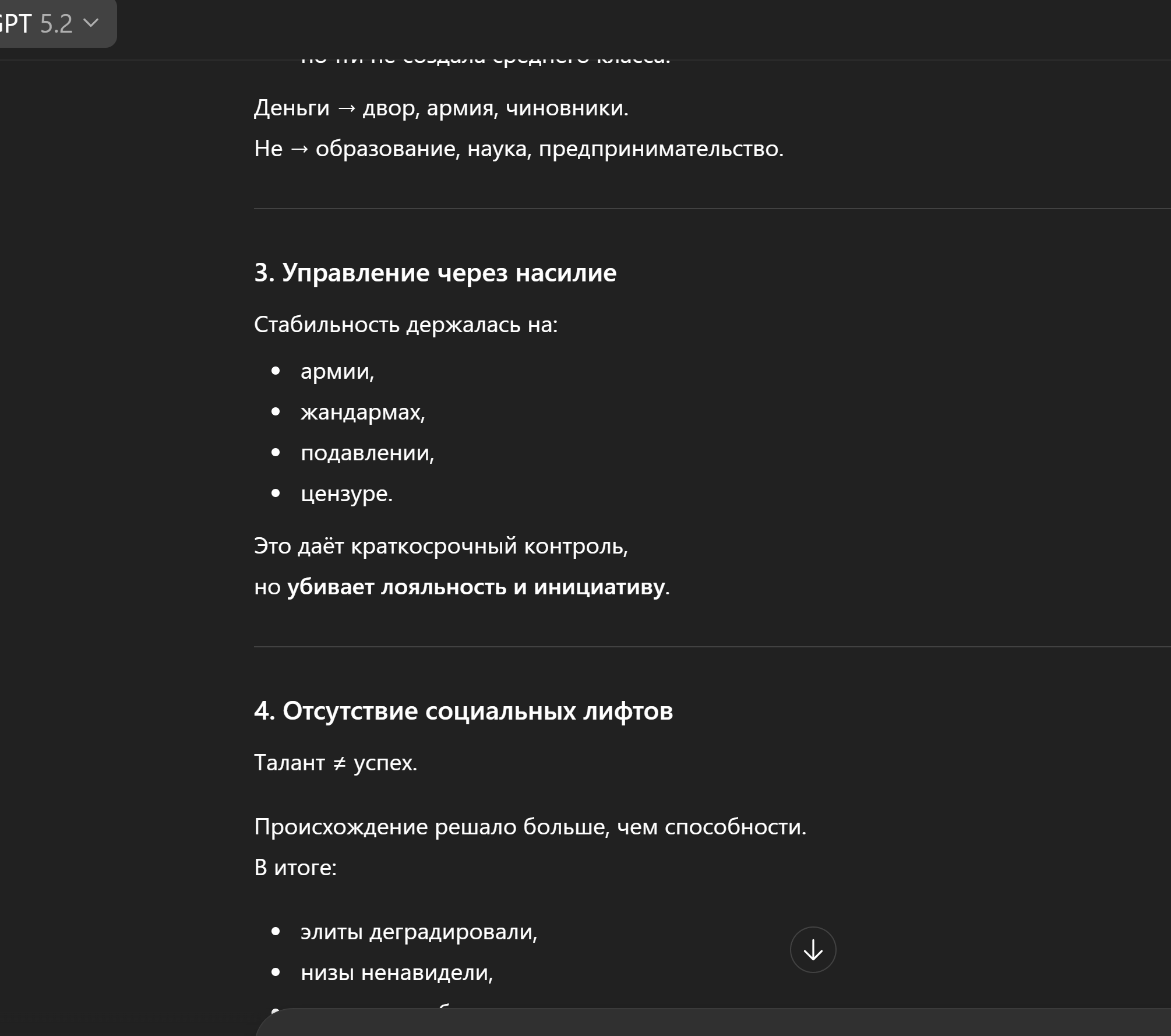The image size is (1171, 1036).
Task: Click line 'Не → образование, наука, предпринимательство.'
Action: click(519, 149)
